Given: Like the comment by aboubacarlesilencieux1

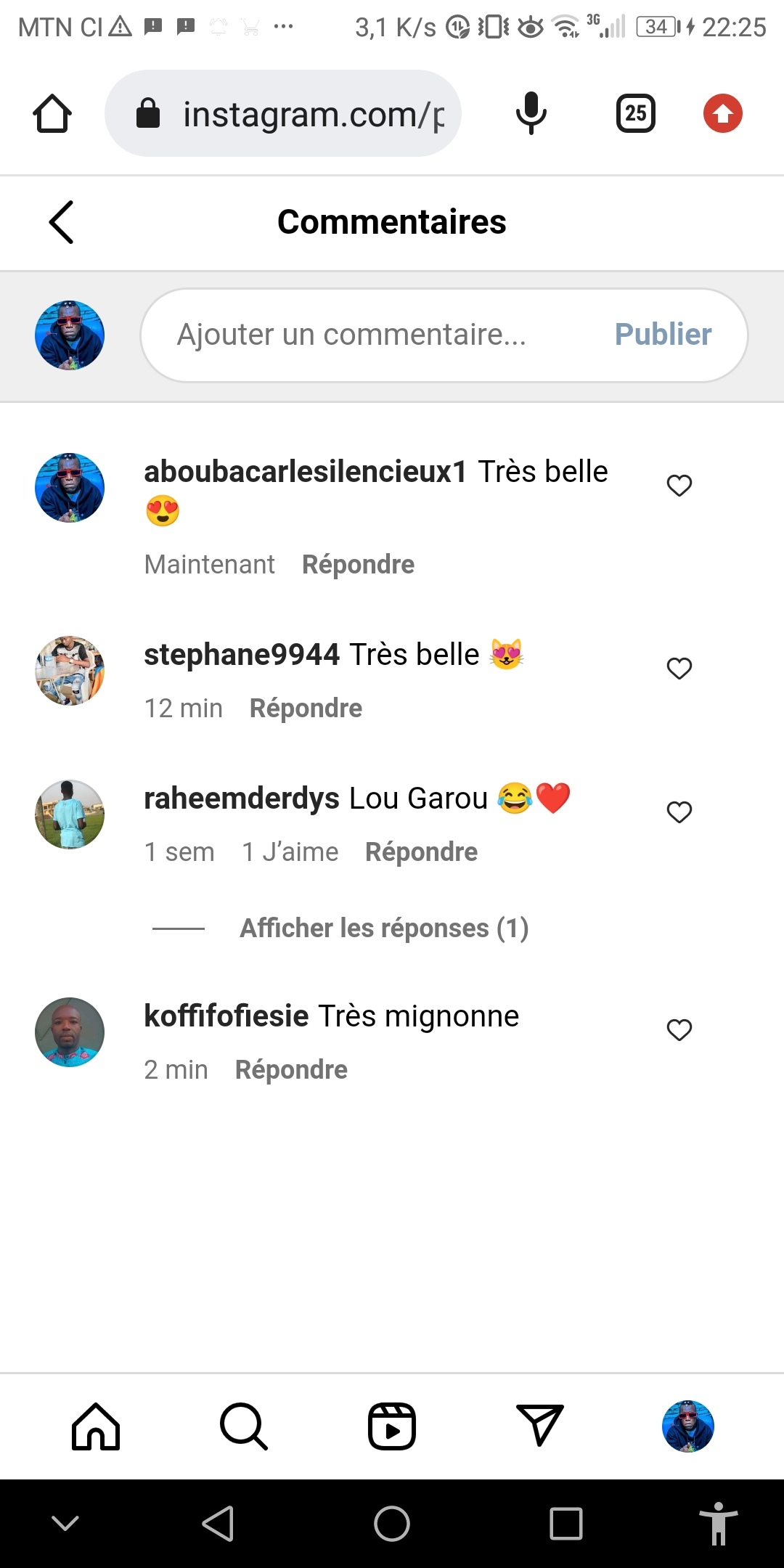Looking at the screenshot, I should coord(679,485).
